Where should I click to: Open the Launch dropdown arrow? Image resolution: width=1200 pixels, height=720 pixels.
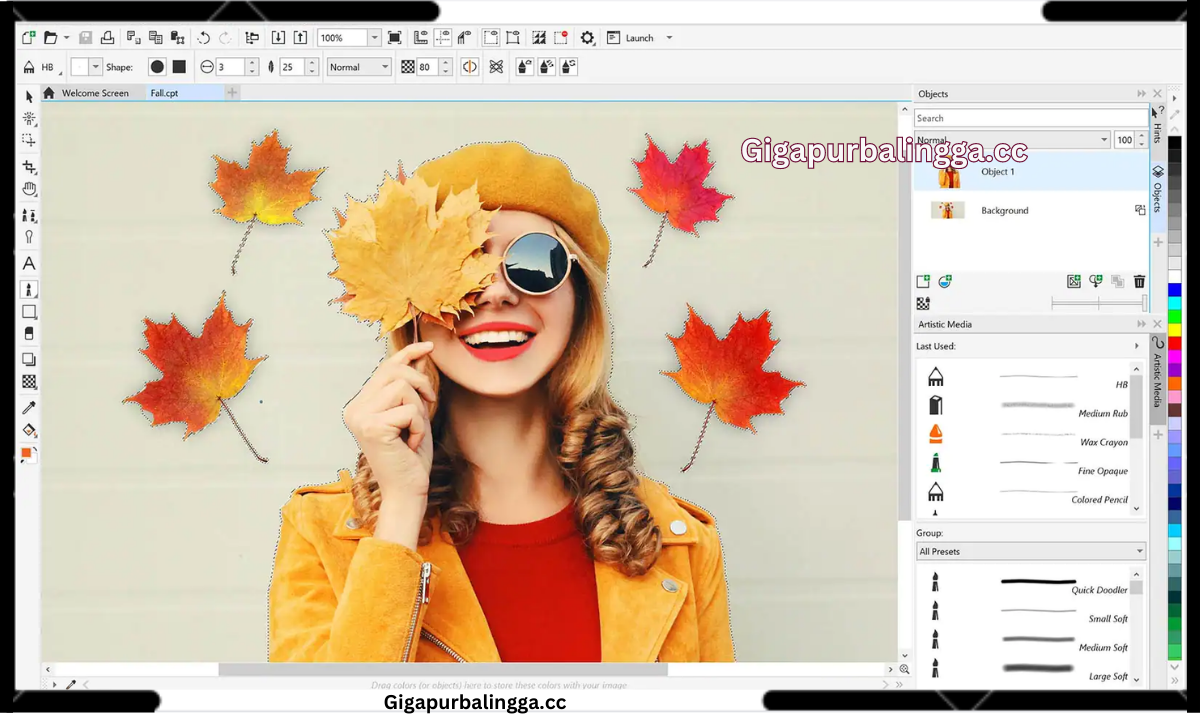[669, 38]
